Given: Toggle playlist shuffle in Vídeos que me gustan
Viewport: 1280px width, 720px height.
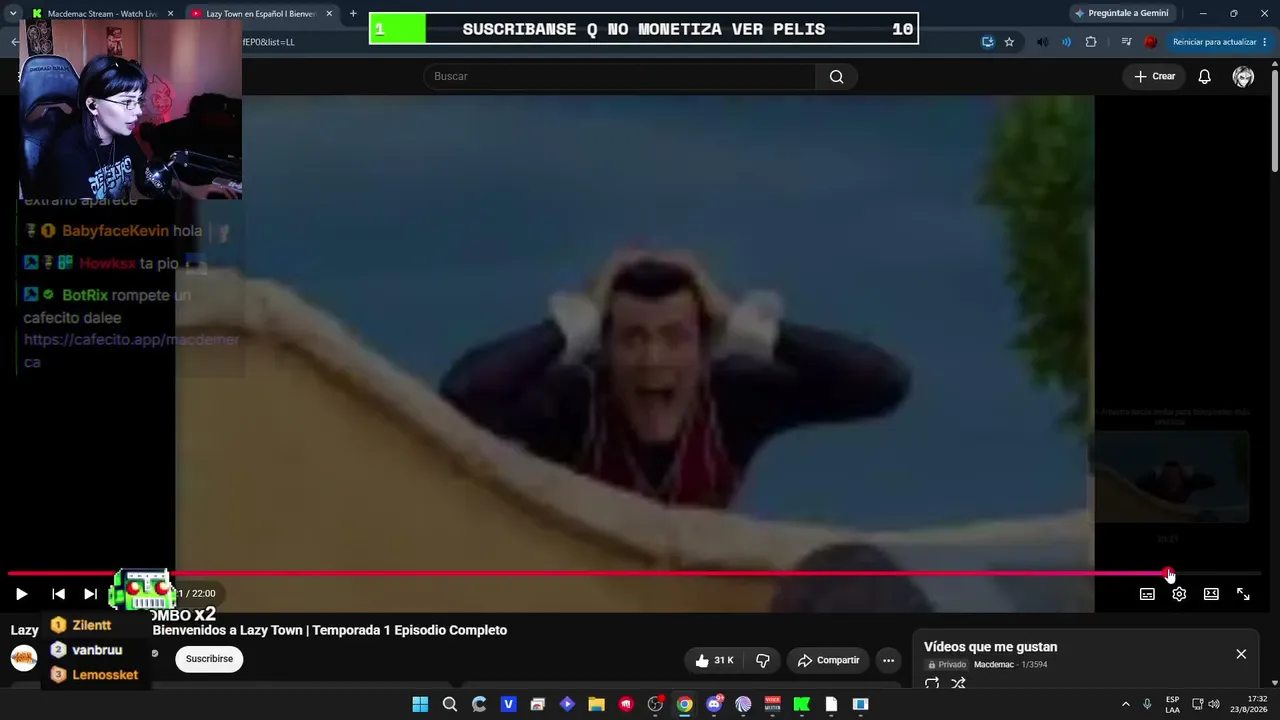Looking at the screenshot, I should 958,684.
